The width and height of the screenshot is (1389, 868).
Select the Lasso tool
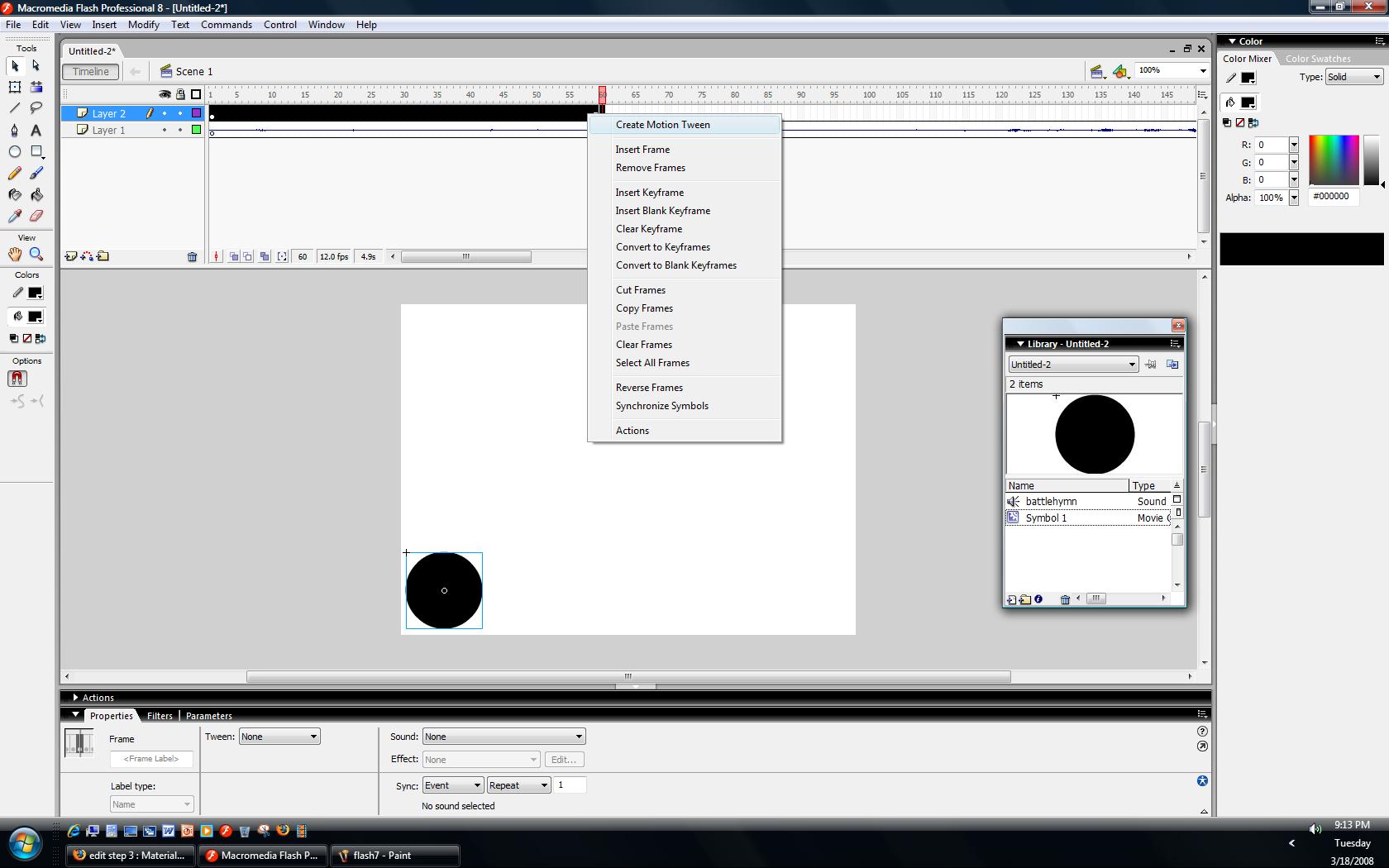click(x=36, y=108)
